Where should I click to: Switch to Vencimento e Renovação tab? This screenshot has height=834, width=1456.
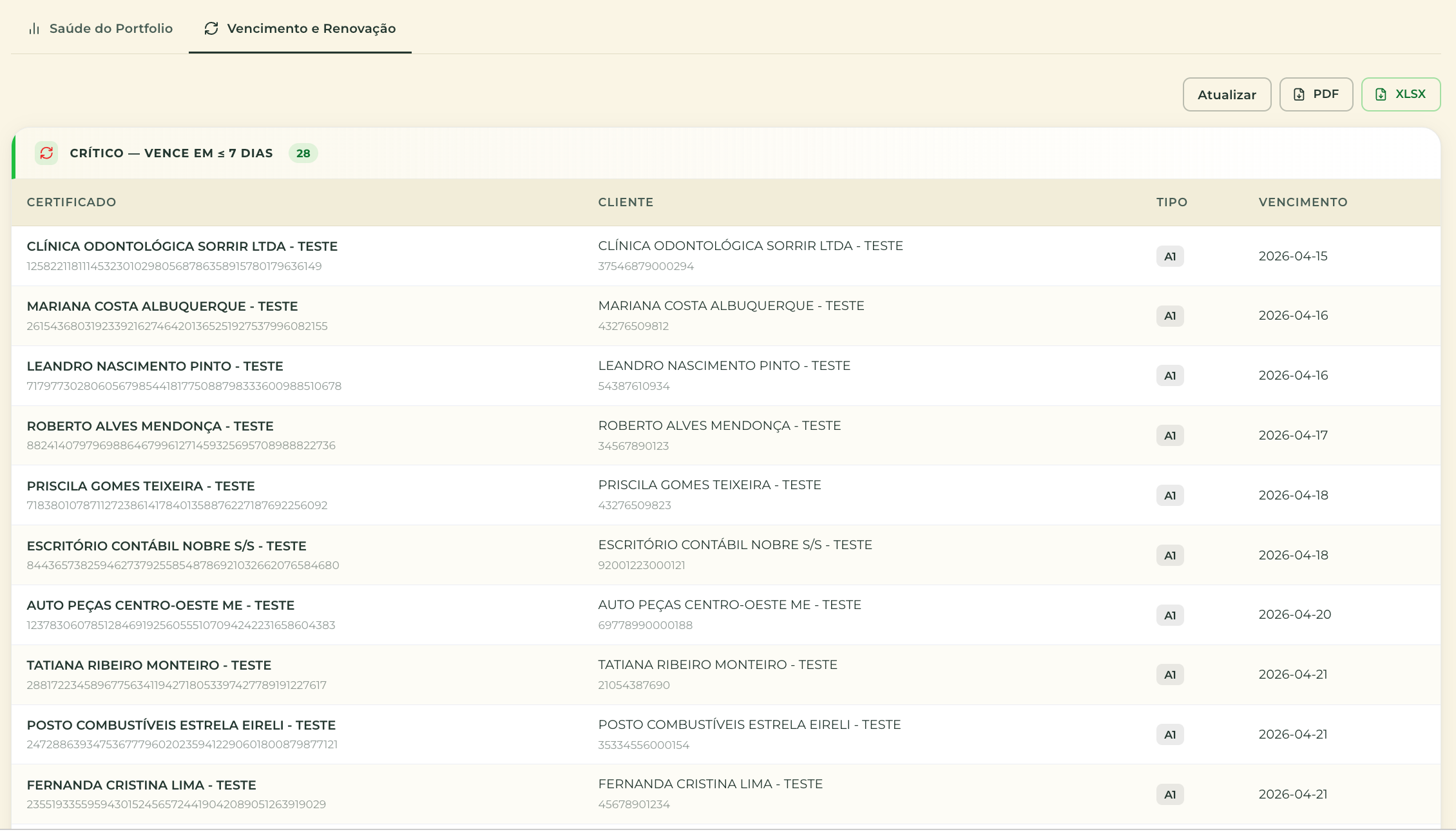(x=300, y=28)
